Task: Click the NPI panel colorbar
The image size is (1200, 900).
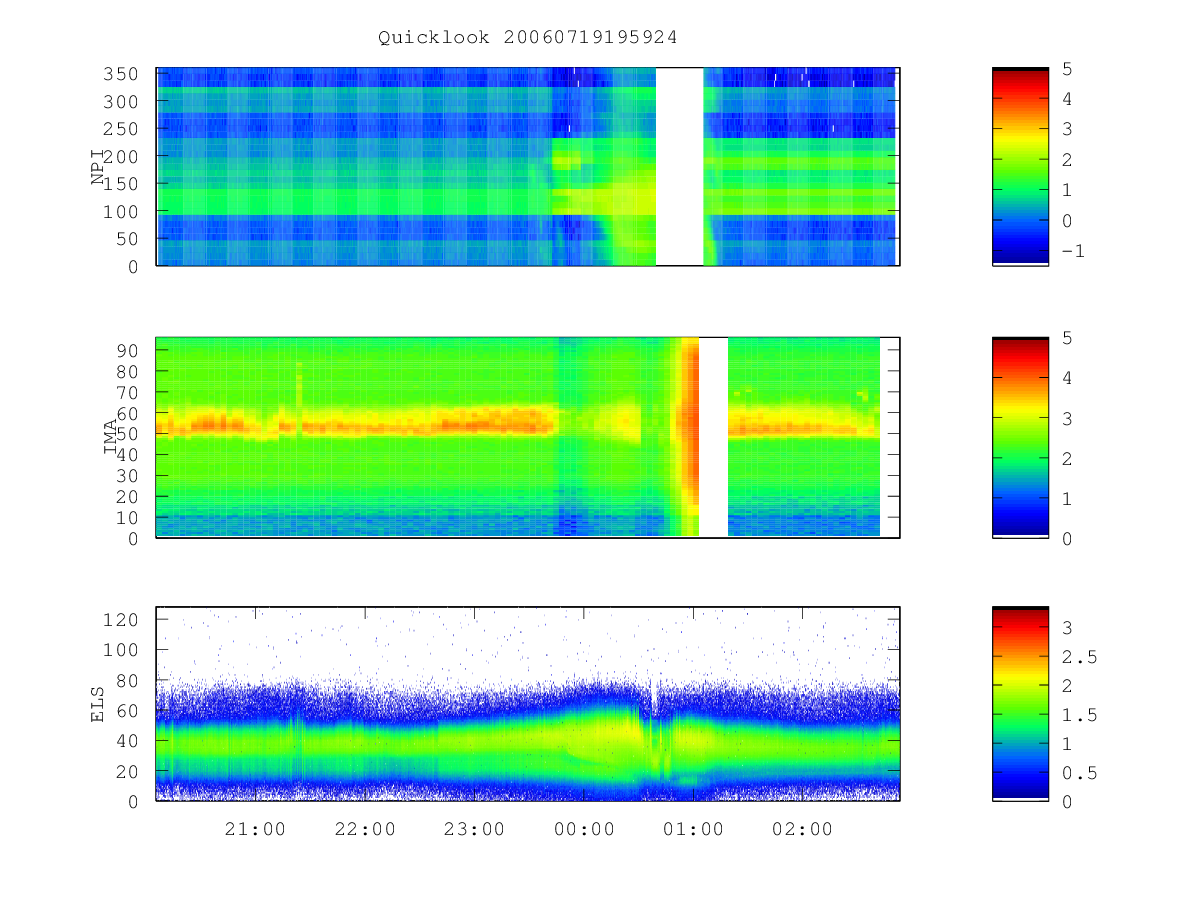Action: (x=1020, y=166)
